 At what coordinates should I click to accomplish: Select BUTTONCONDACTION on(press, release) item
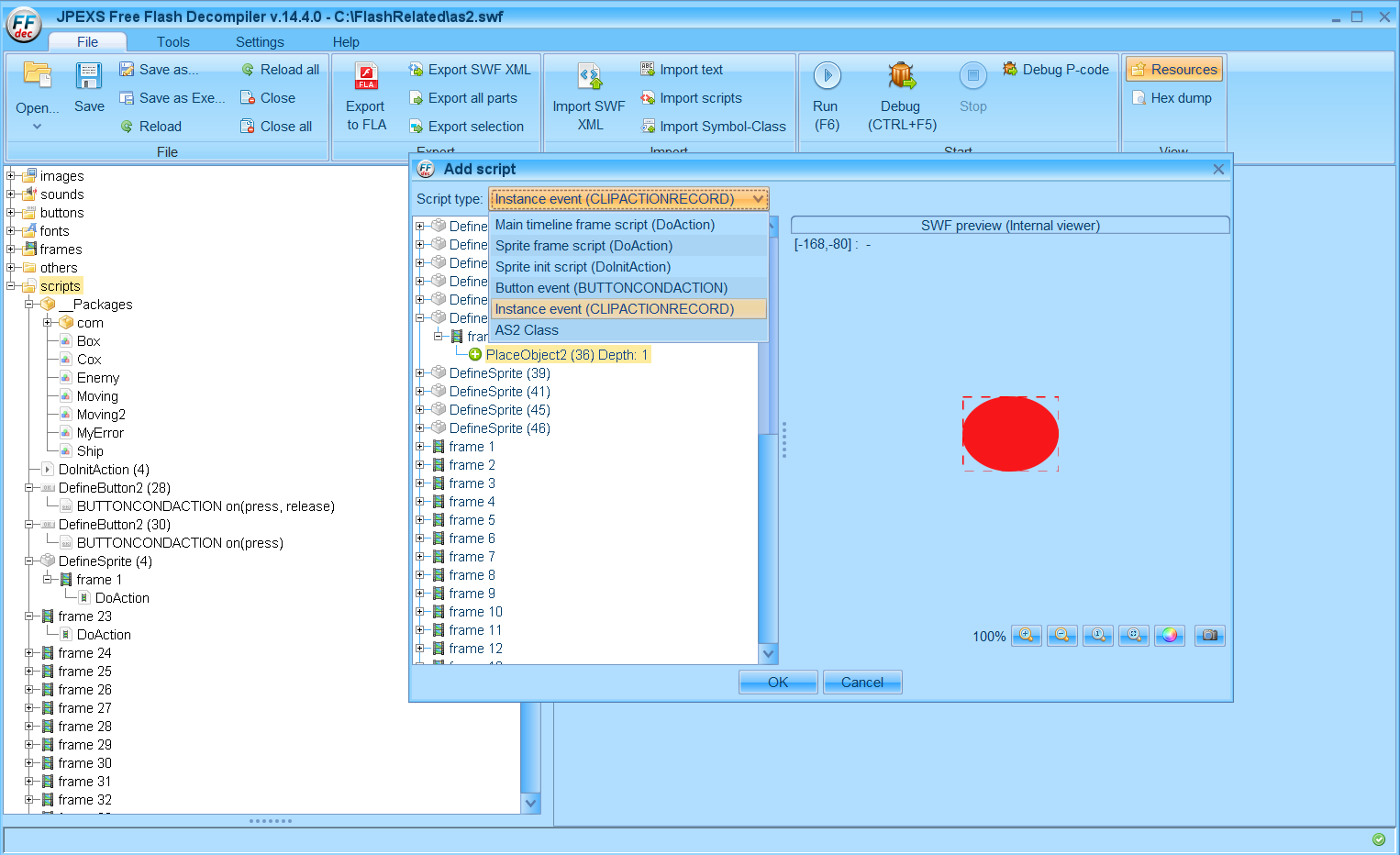(206, 506)
